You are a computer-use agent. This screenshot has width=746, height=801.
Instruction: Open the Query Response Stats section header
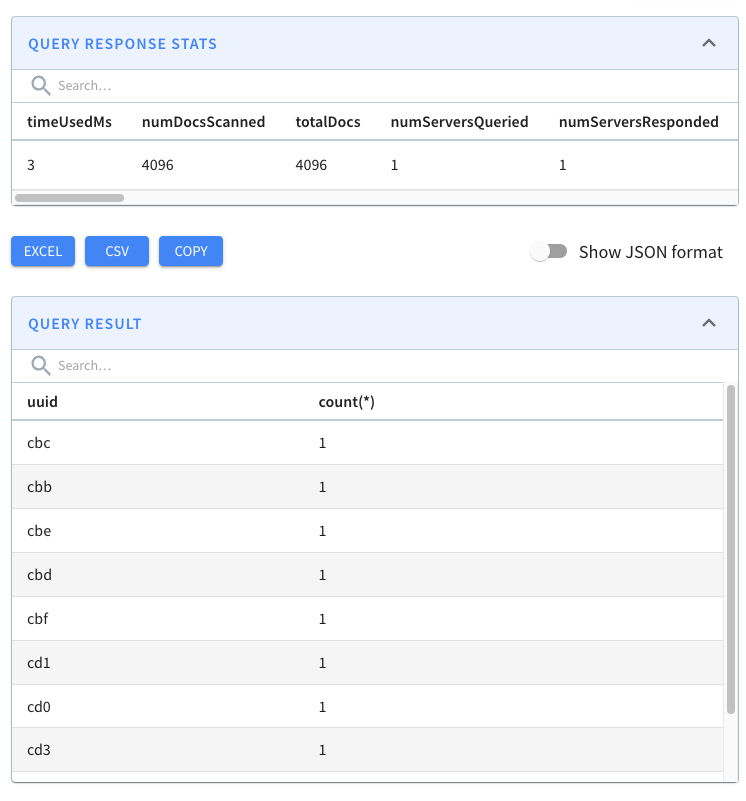122,43
